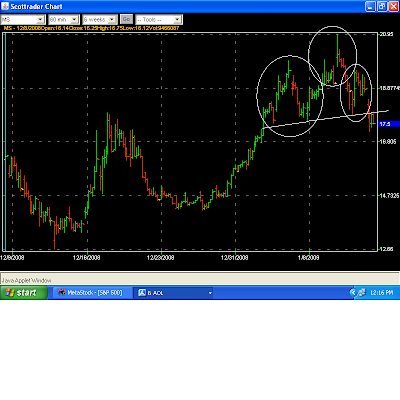Click the Java icon in title bar
This screenshot has width=400, height=400.
(5, 6)
